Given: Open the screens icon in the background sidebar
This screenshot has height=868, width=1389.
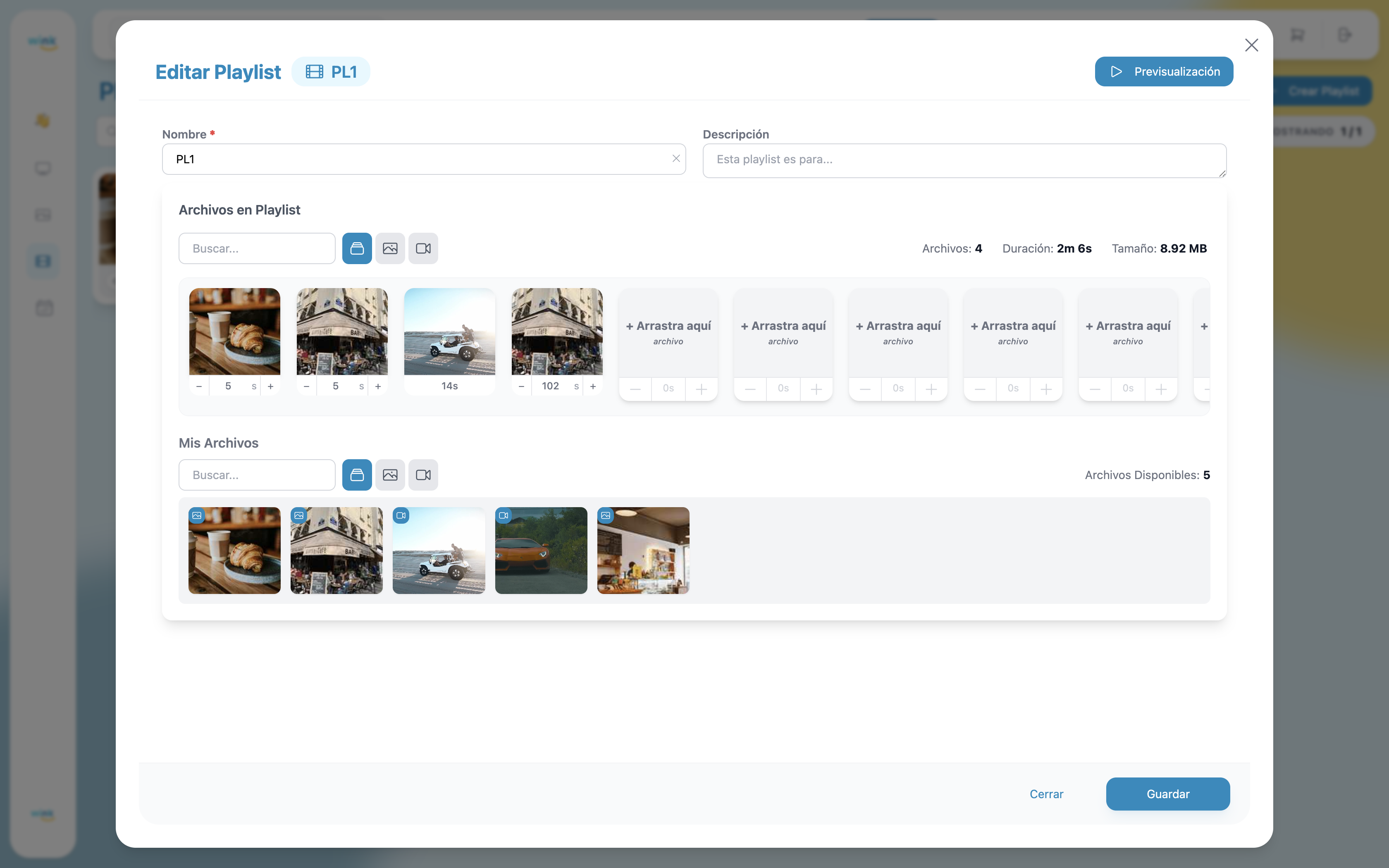Looking at the screenshot, I should pos(43,168).
